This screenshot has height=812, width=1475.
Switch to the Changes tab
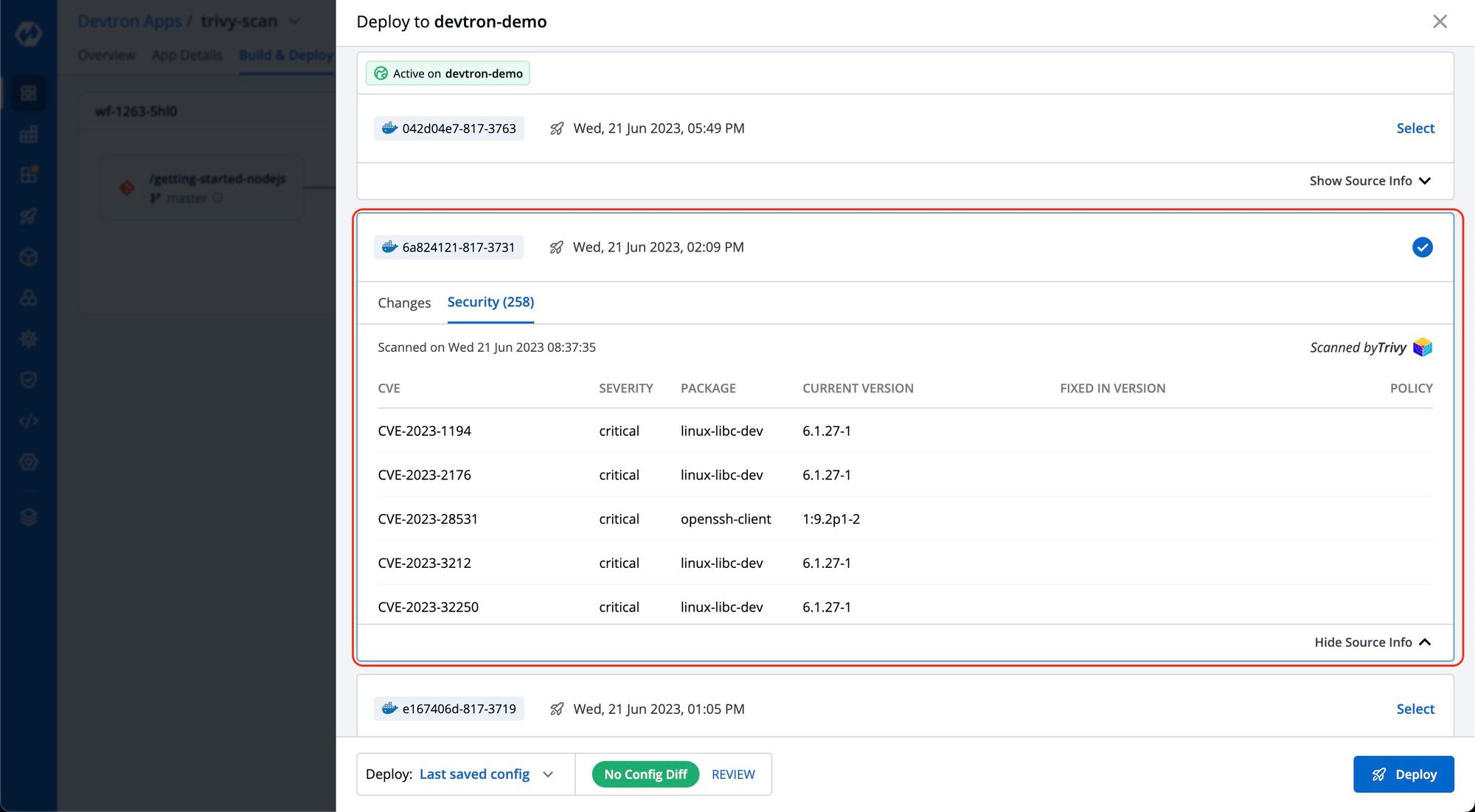[x=405, y=302]
